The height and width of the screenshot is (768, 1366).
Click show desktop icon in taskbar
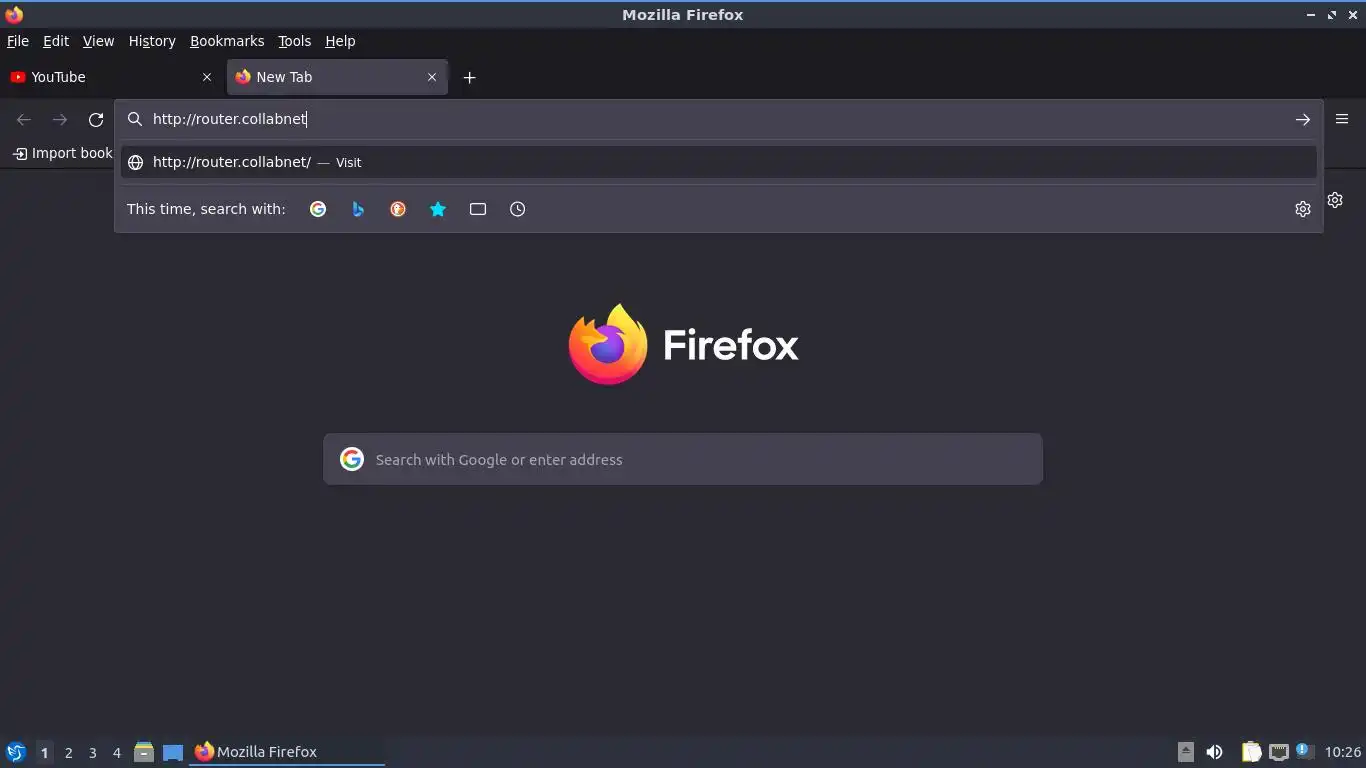coord(173,752)
